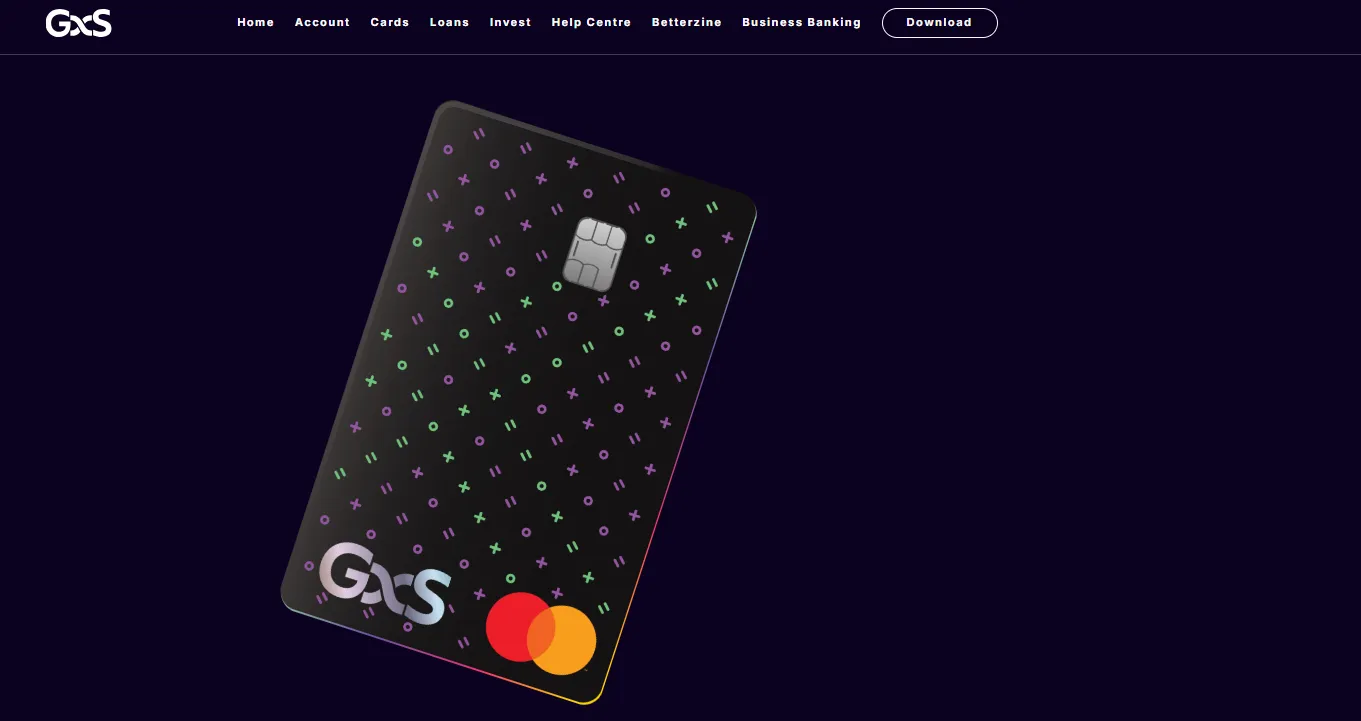1361x721 pixels.
Task: Click the letter S in the card's holographic logo
Action: pos(426,596)
